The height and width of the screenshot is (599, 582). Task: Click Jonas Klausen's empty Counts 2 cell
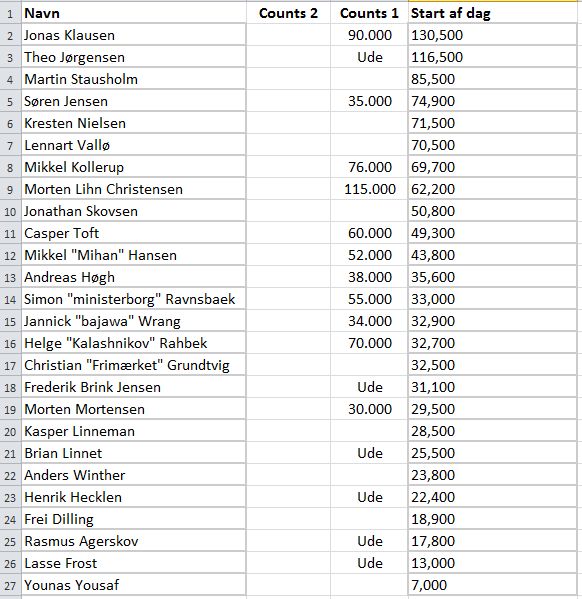[x=288, y=35]
